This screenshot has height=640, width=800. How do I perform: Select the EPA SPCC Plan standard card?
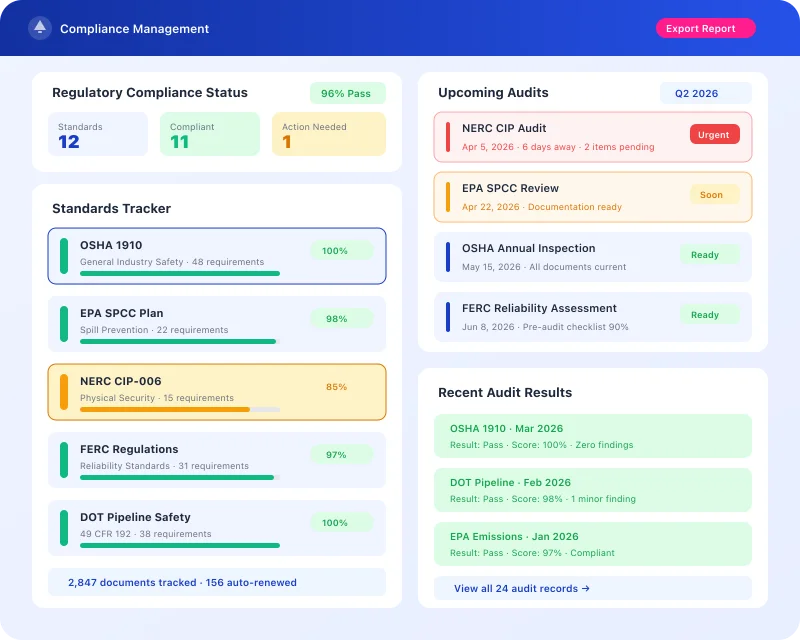pos(216,324)
